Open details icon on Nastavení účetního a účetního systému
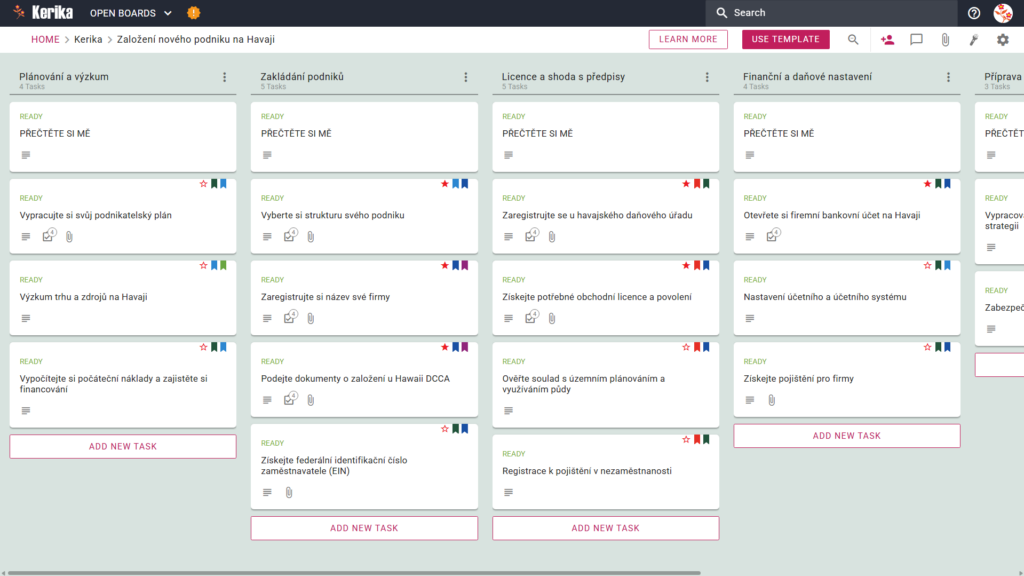 point(750,318)
